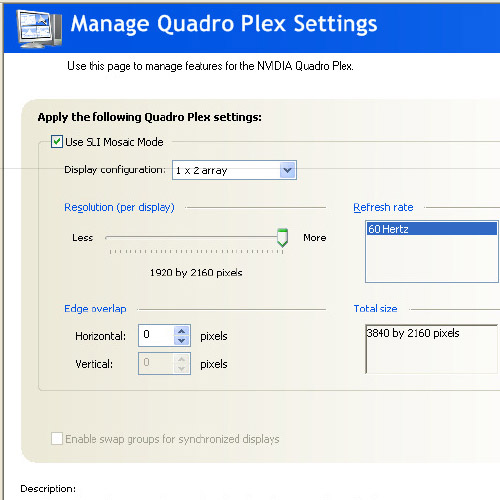Screen dimensions: 500x500
Task: Uncheck Use SLI Mosaic Mode checkbox
Action: (57, 142)
